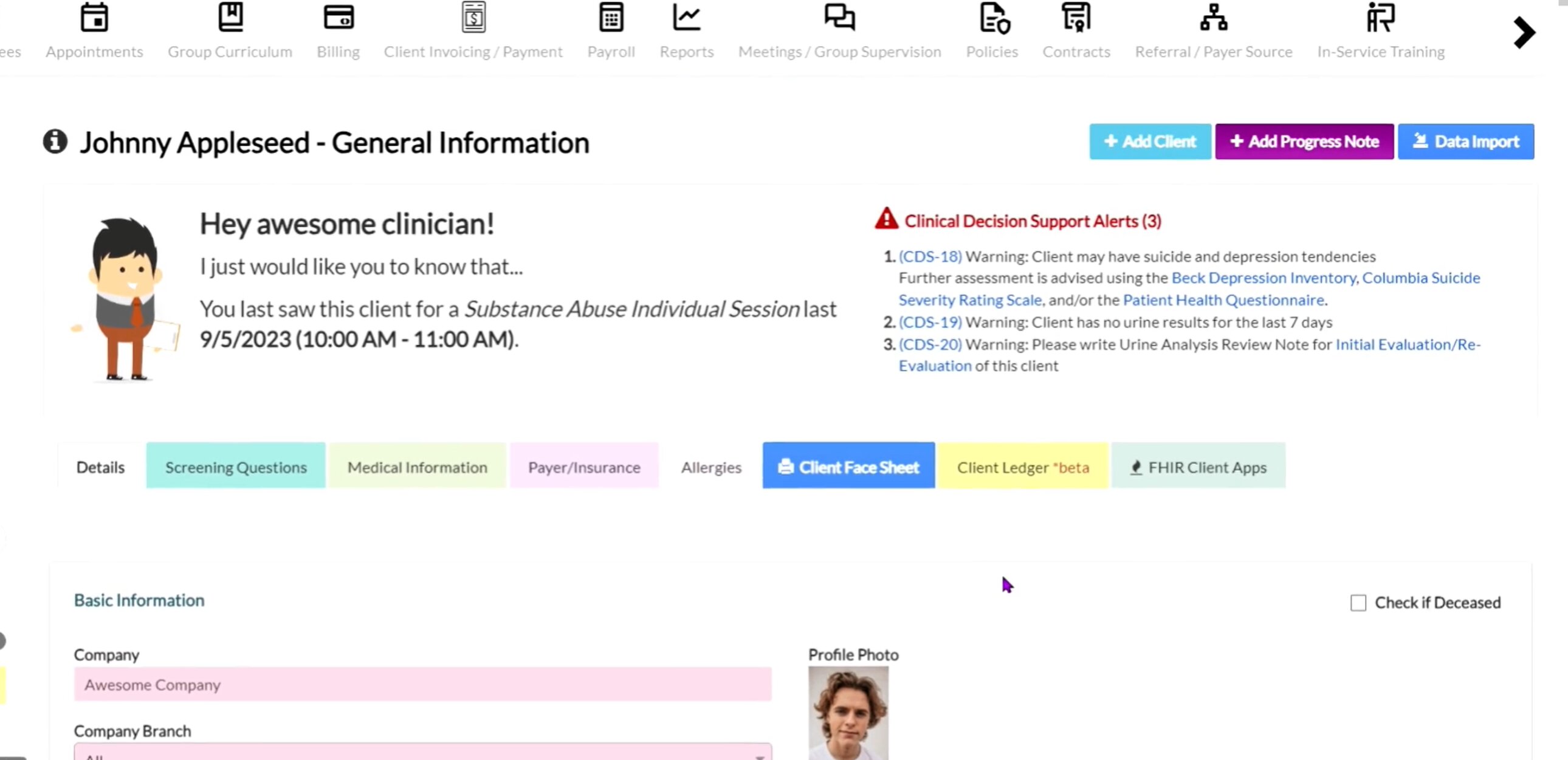Screen dimensions: 1568x760
Task: Click the Policies document icon
Action: (994, 17)
